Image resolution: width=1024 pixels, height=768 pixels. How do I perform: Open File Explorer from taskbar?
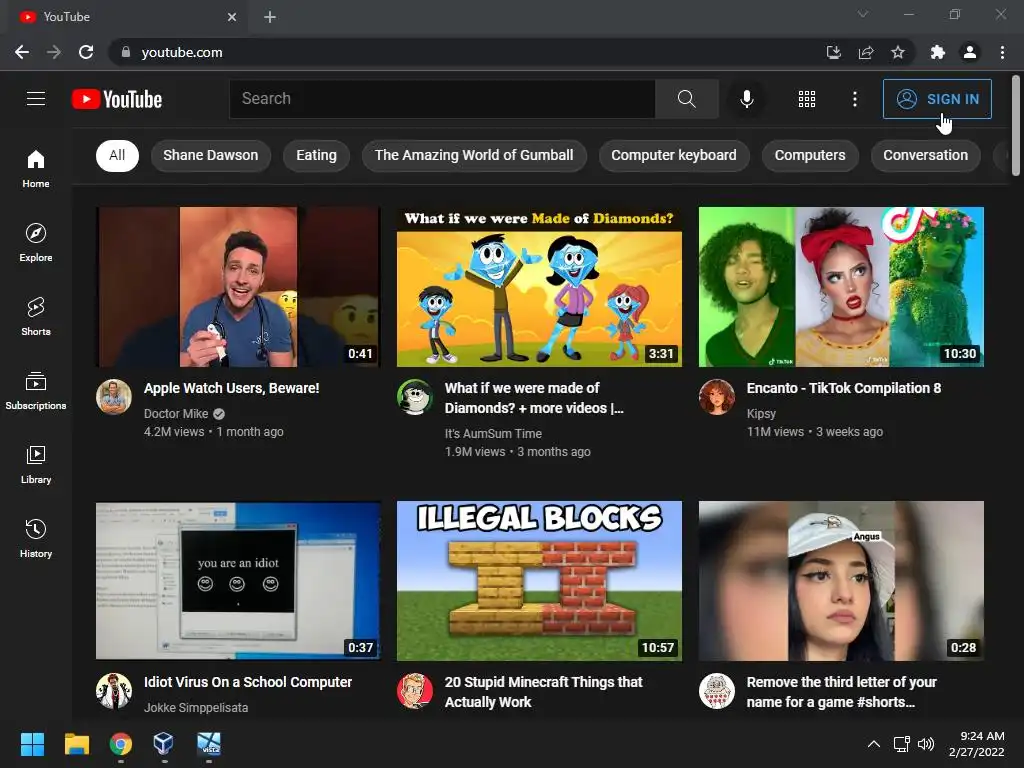tap(76, 744)
